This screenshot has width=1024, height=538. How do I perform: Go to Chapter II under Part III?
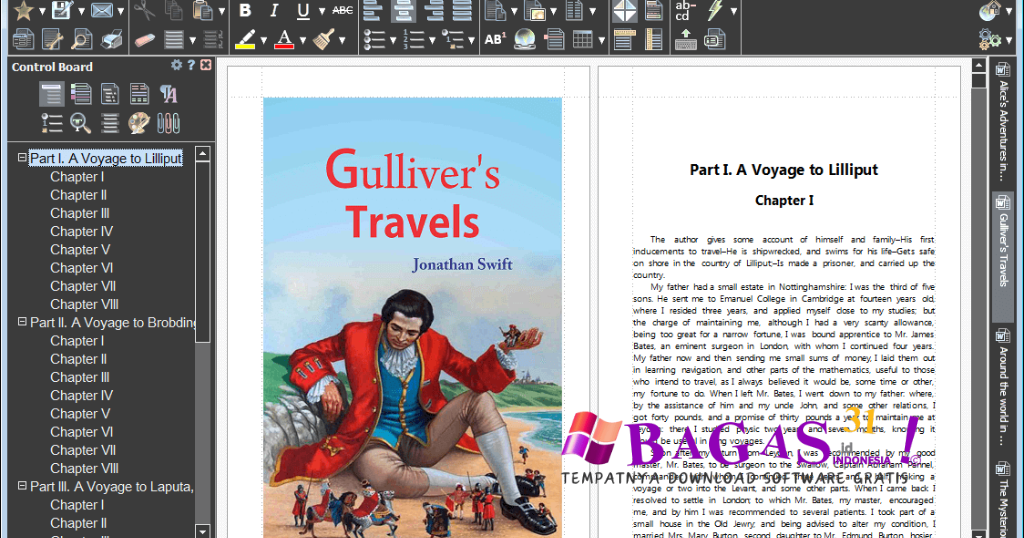click(x=78, y=523)
